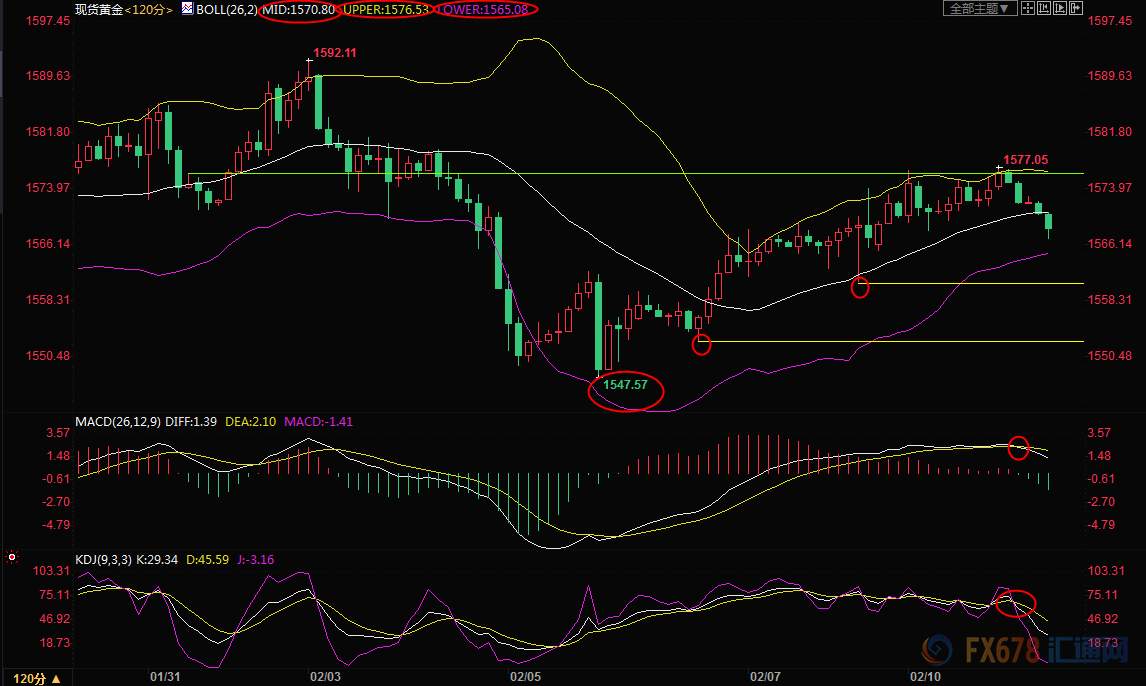
Task: Open MACD(26,12,9) indicator label
Action: pos(118,422)
